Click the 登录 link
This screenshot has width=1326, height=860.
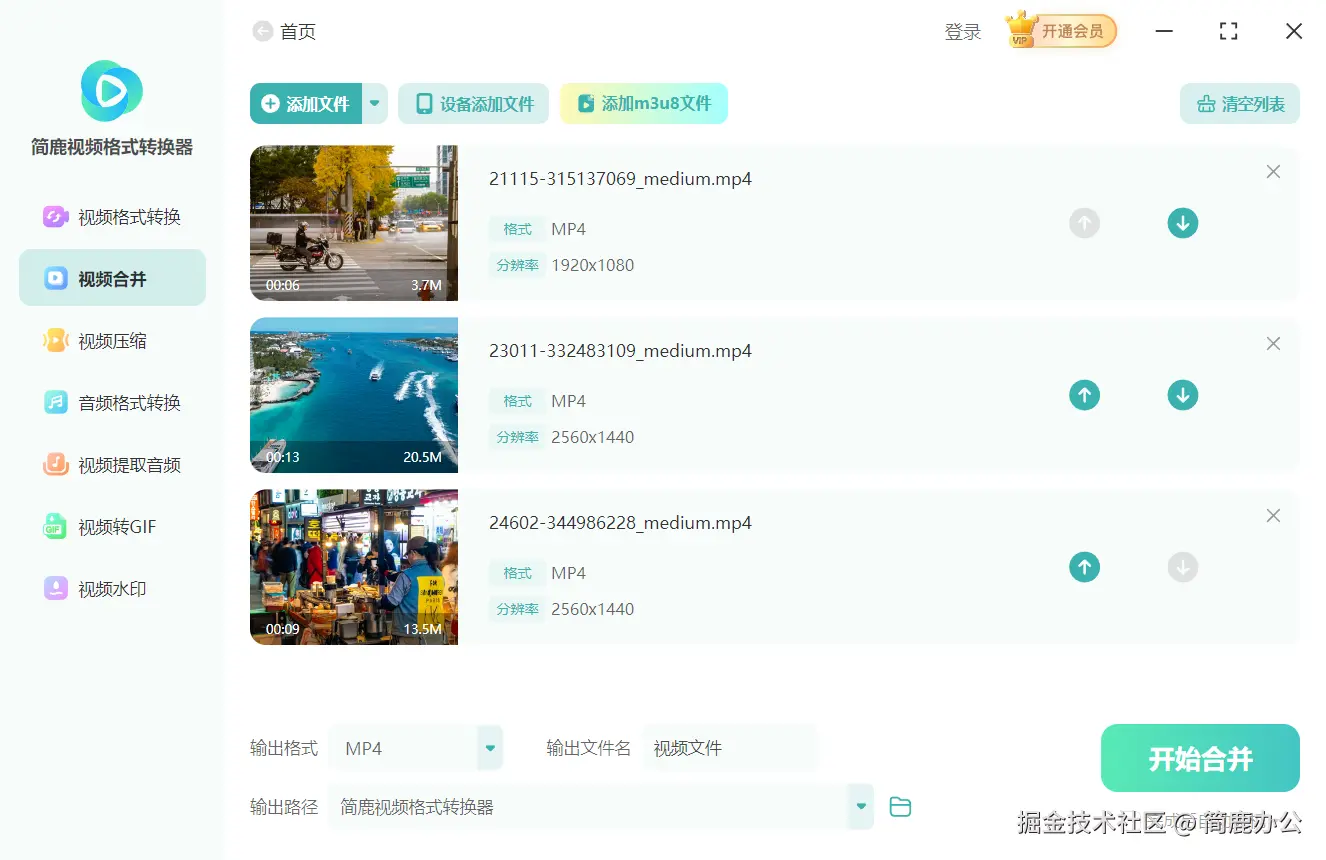963,32
